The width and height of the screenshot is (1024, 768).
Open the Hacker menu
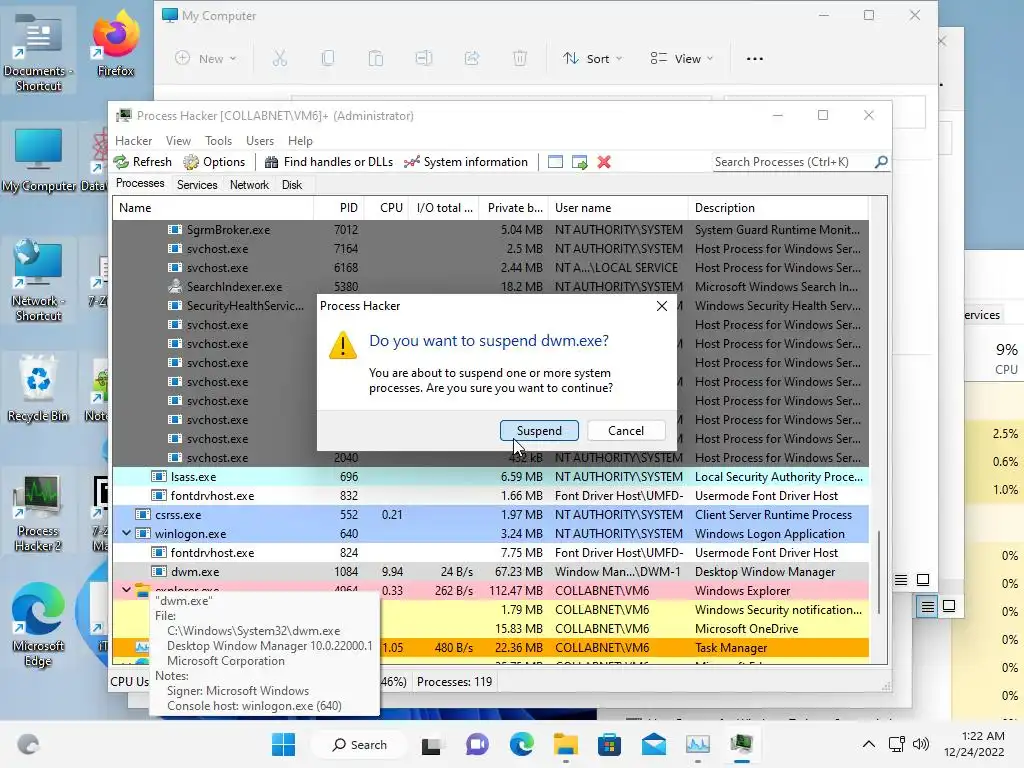(x=133, y=141)
